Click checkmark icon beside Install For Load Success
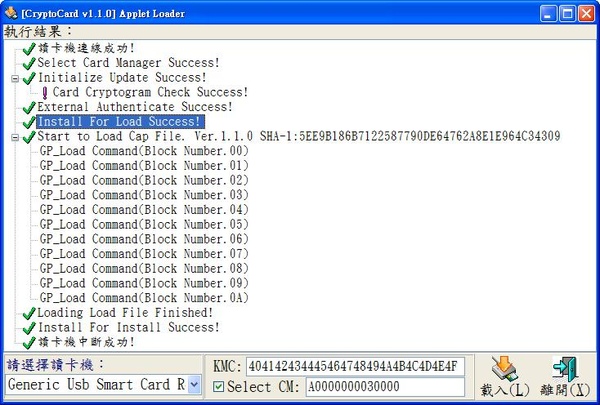The width and height of the screenshot is (600, 405). [x=29, y=122]
